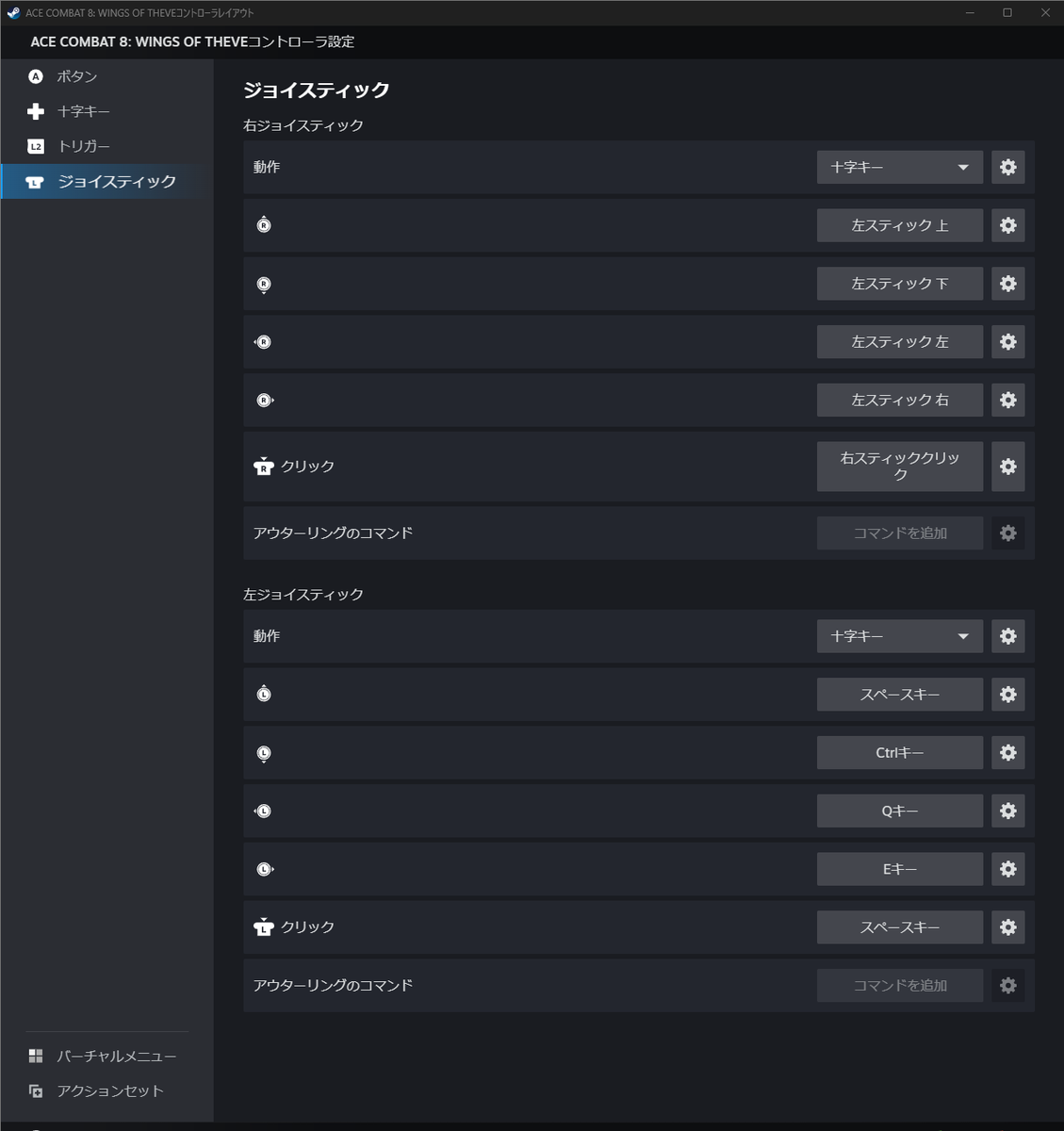Click left stick クリック スペースキー binding
The width and height of the screenshot is (1064, 1131).
(x=899, y=927)
